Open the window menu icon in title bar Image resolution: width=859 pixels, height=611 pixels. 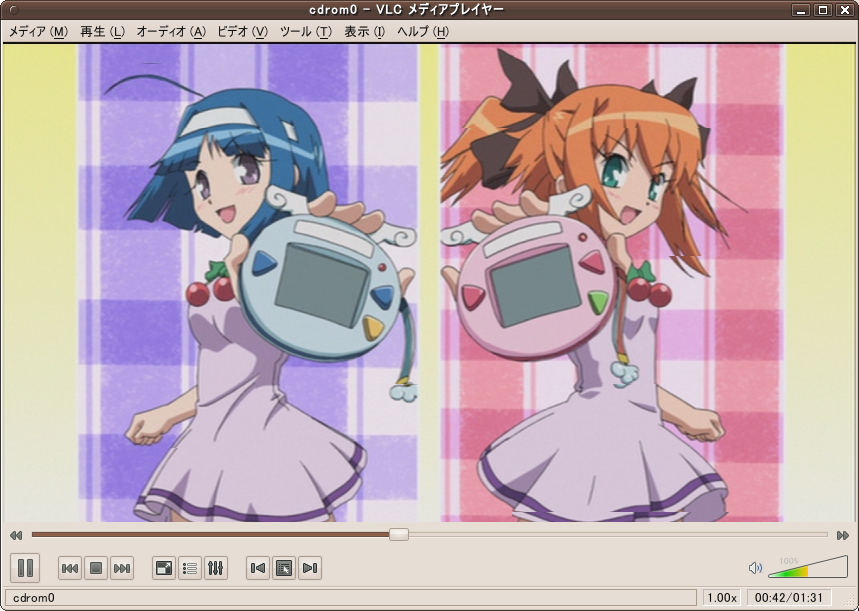(x=14, y=10)
